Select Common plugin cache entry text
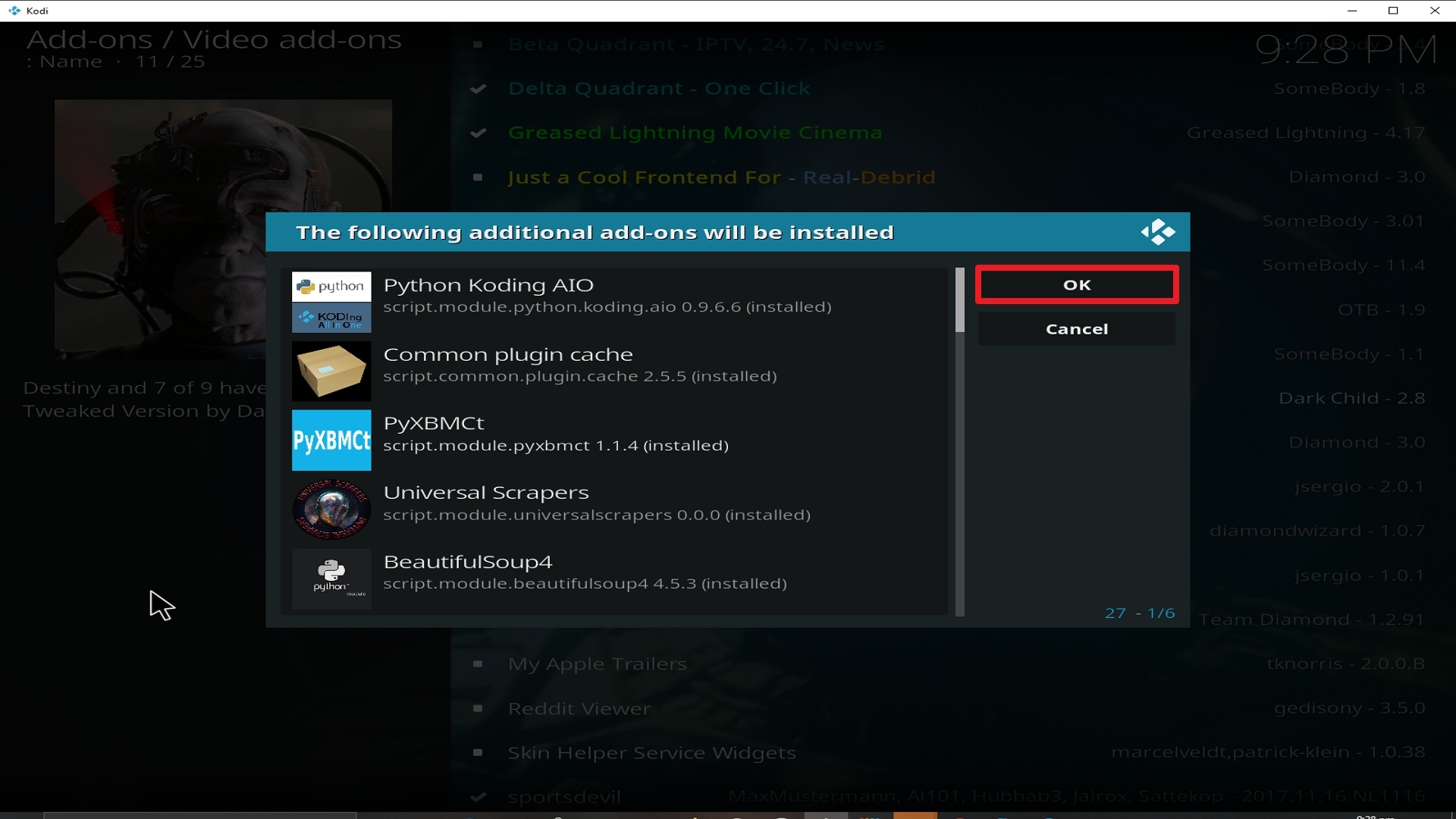Viewport: 1456px width, 819px height. (508, 354)
